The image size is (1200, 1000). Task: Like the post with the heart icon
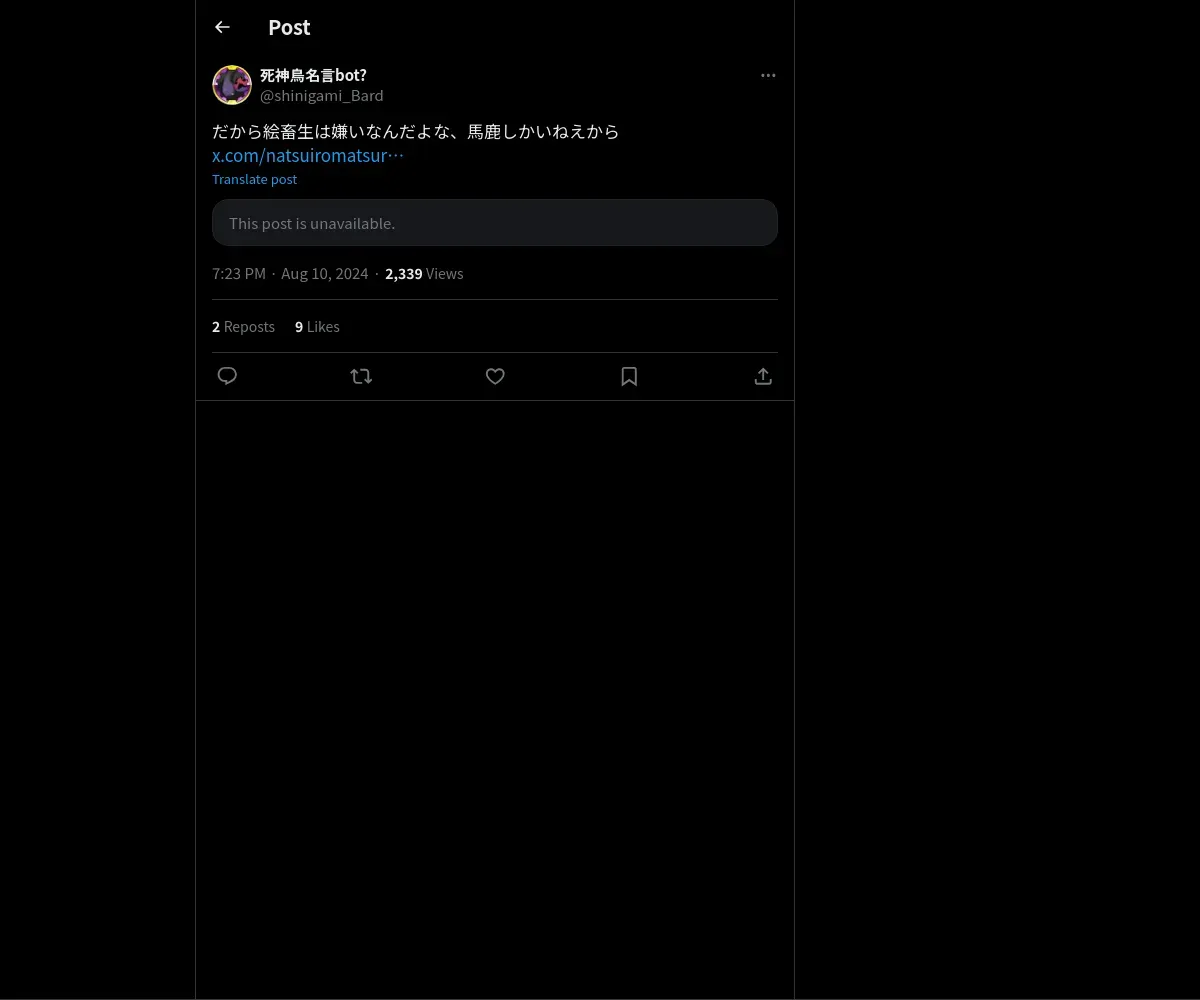[495, 376]
